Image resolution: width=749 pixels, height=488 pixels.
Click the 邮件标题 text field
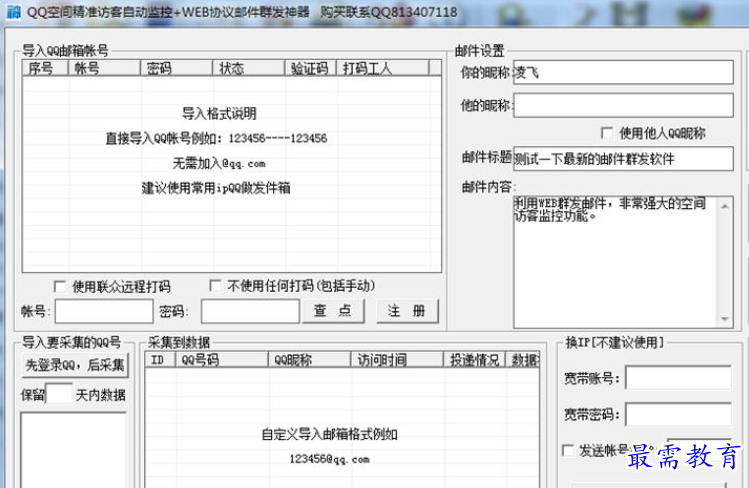(x=623, y=159)
